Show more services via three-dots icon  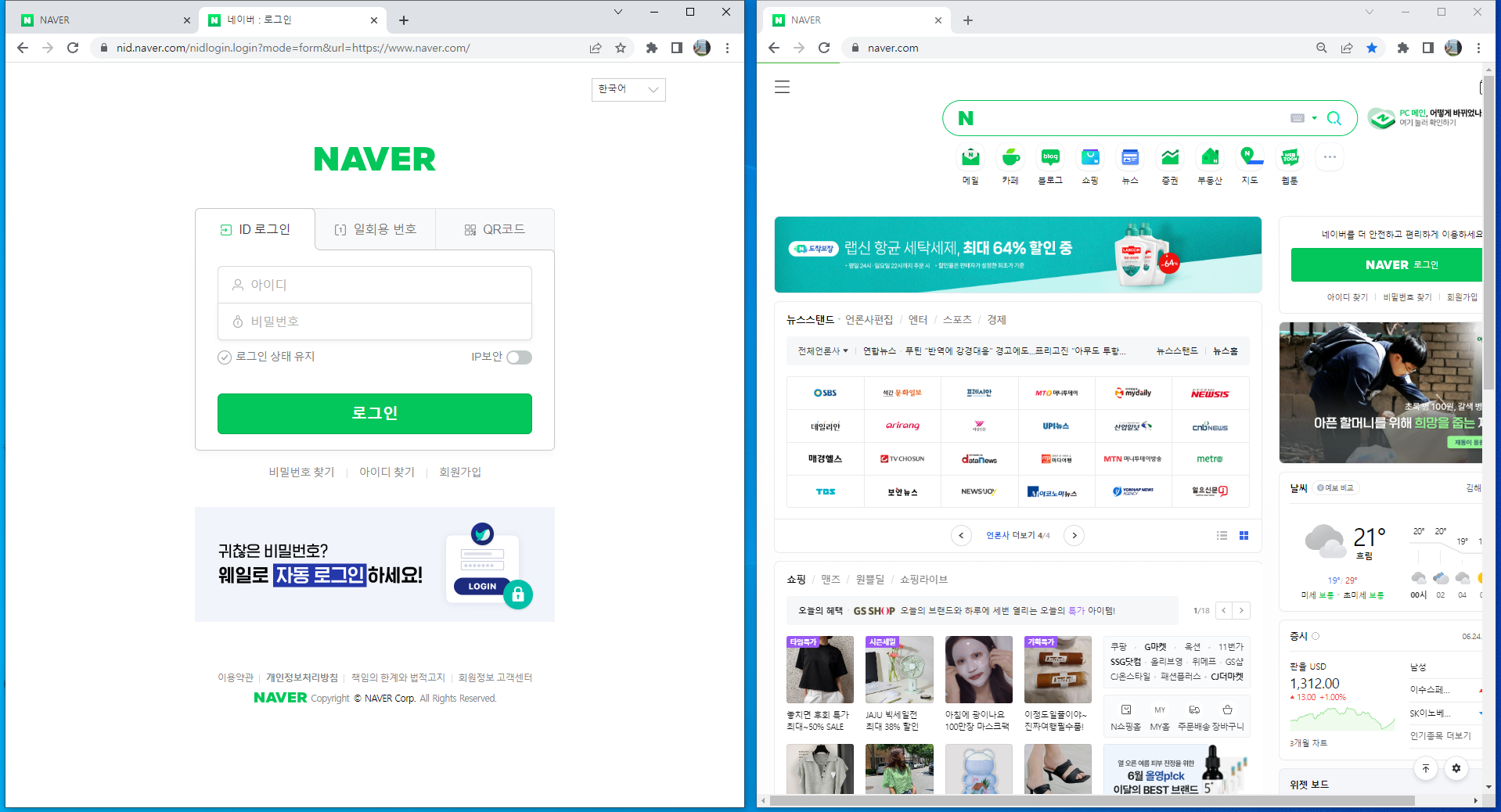pos(1330,157)
